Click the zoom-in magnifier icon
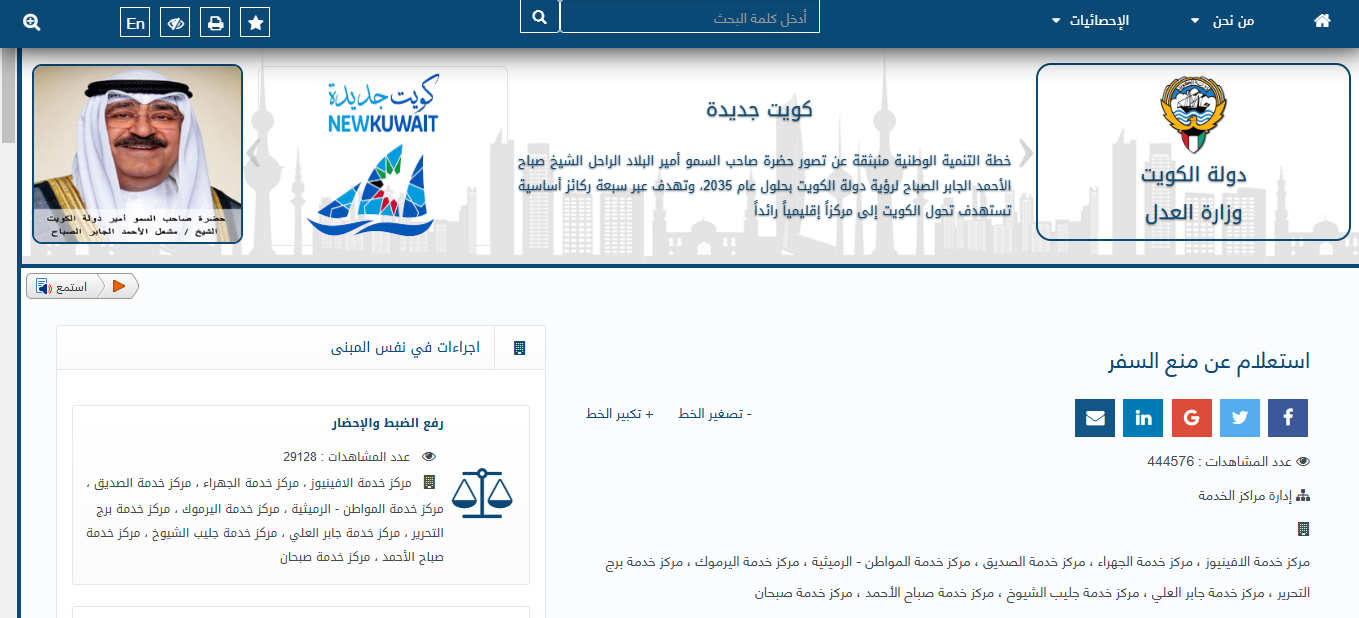The height and width of the screenshot is (618, 1359). click(31, 22)
